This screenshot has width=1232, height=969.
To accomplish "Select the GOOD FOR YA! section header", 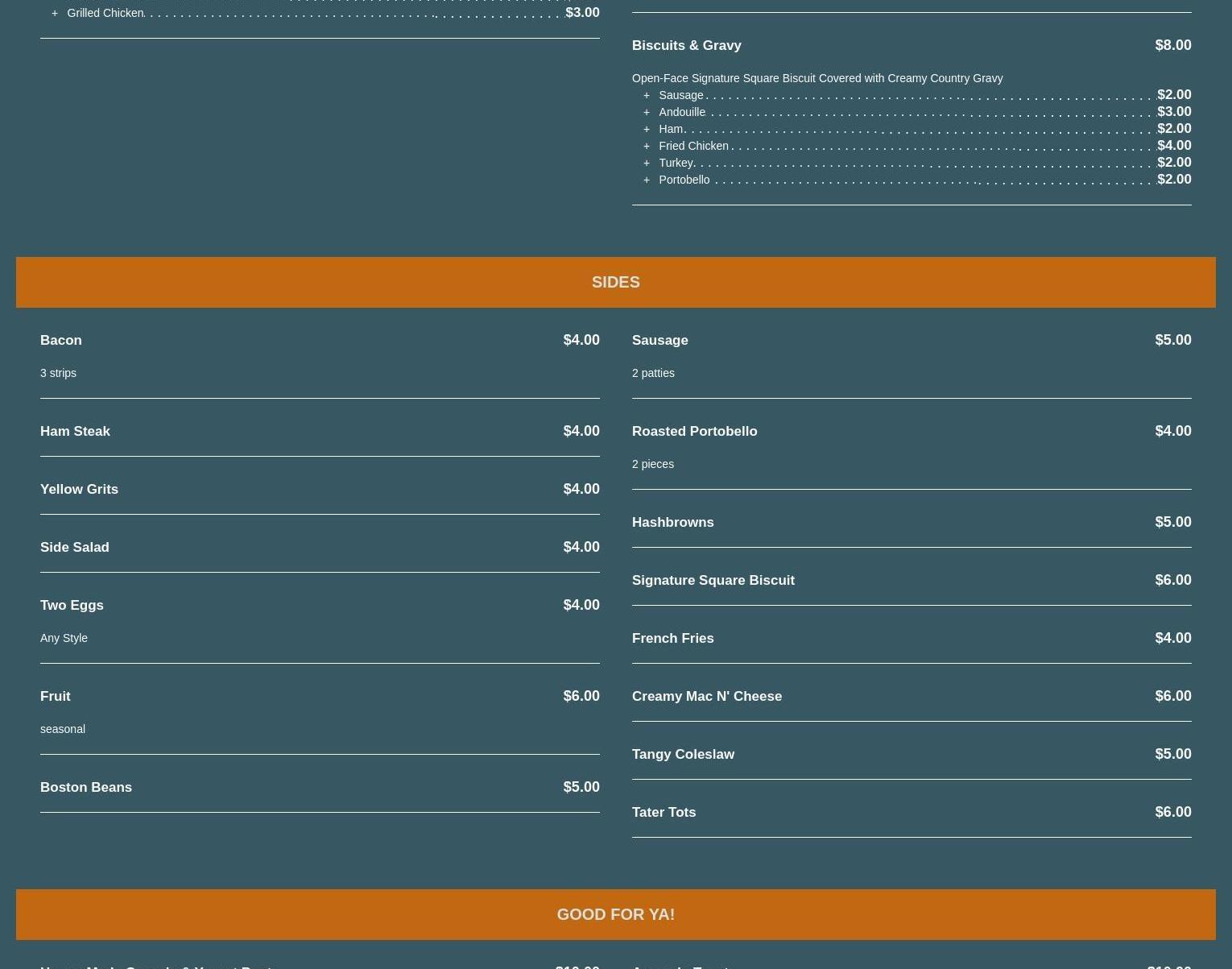I will (615, 914).
